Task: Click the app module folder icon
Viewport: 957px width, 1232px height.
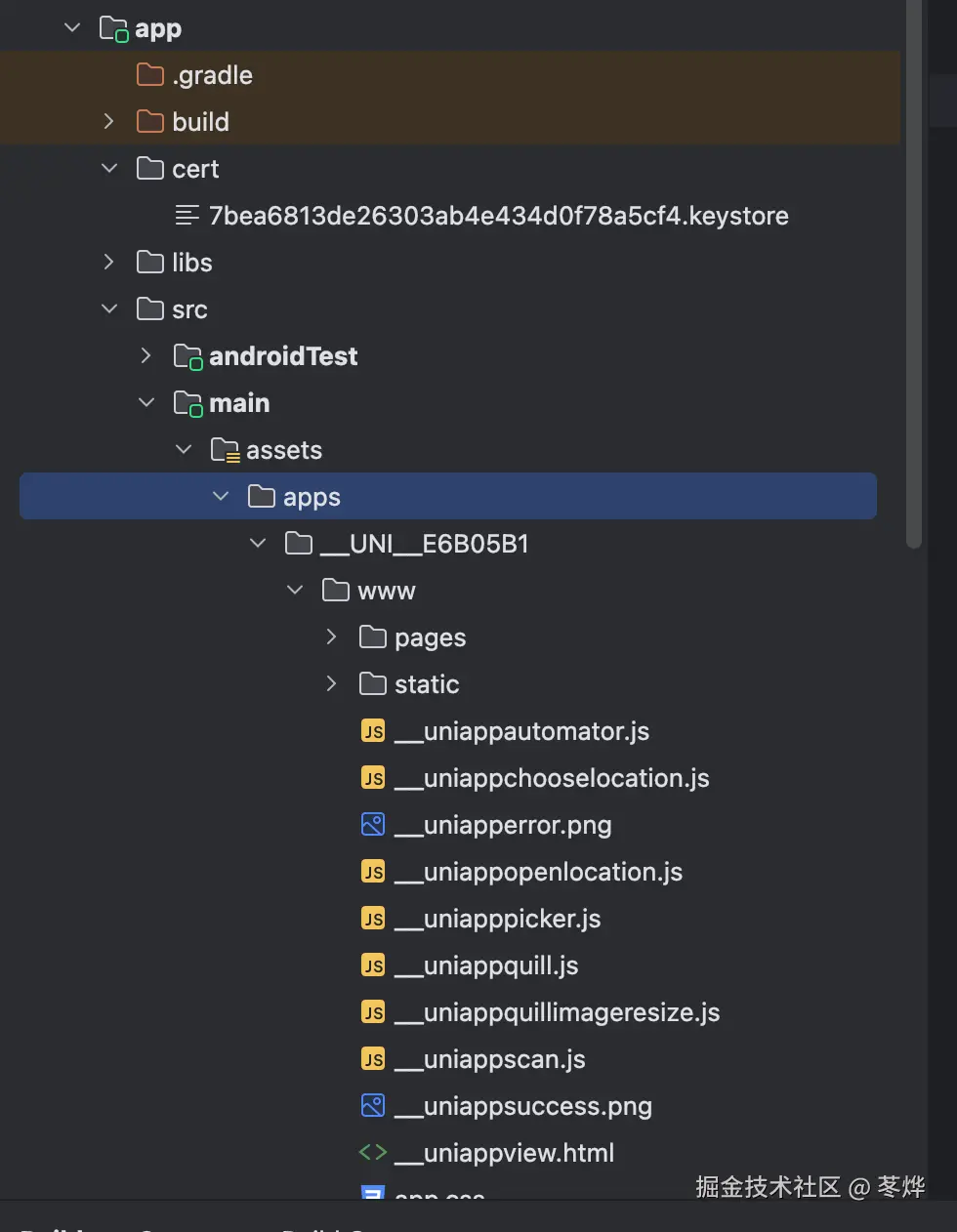Action: coord(114,29)
